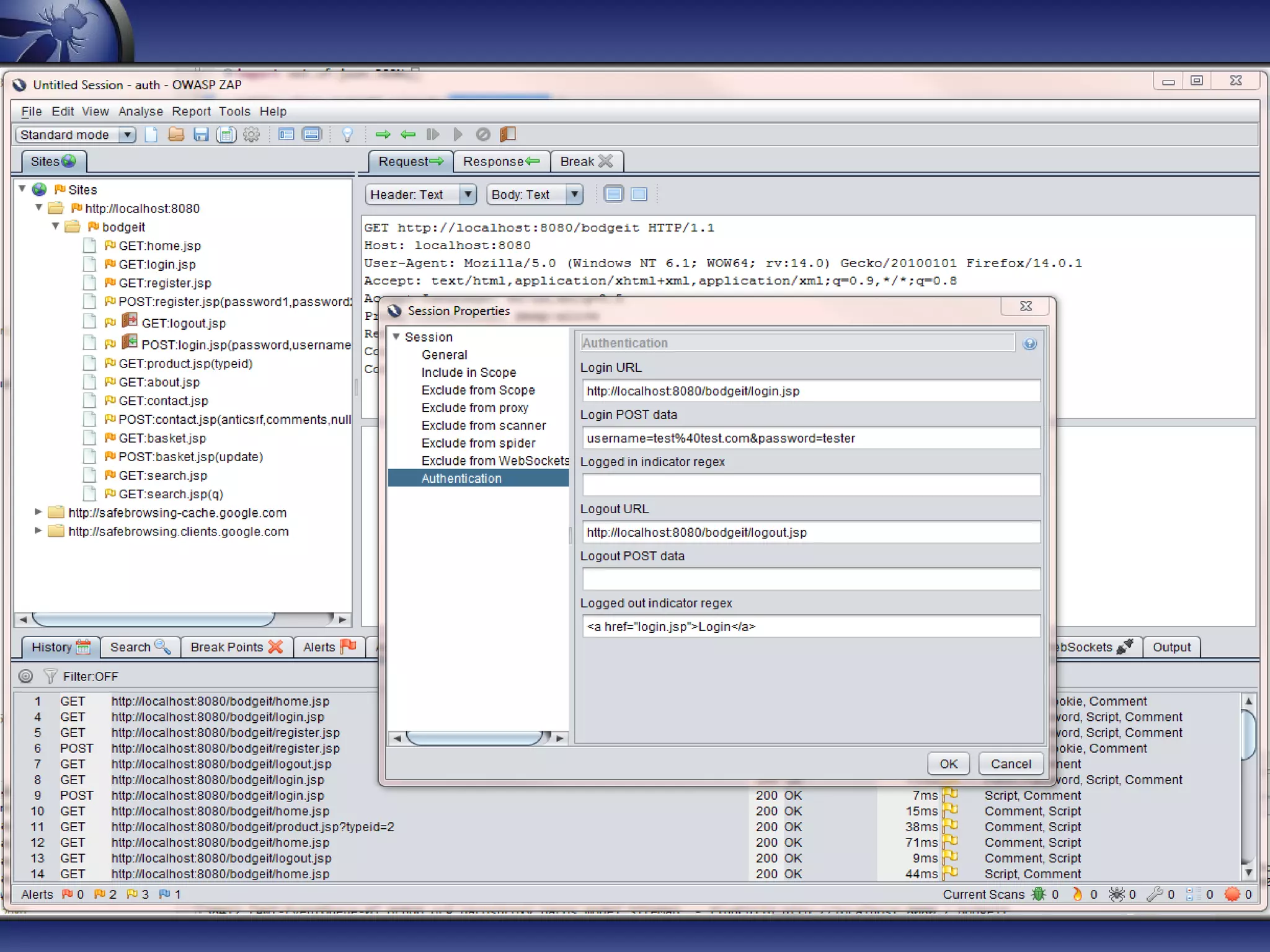Toggle the filter funnel icon in History
This screenshot has height=952, width=1270.
click(50, 676)
